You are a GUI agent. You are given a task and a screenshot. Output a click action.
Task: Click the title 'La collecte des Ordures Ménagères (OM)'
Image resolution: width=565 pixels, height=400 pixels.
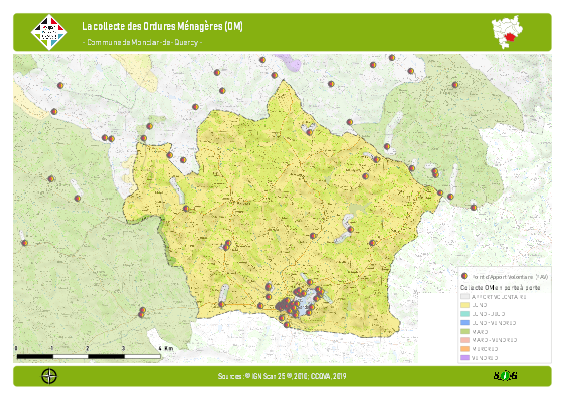[162, 26]
